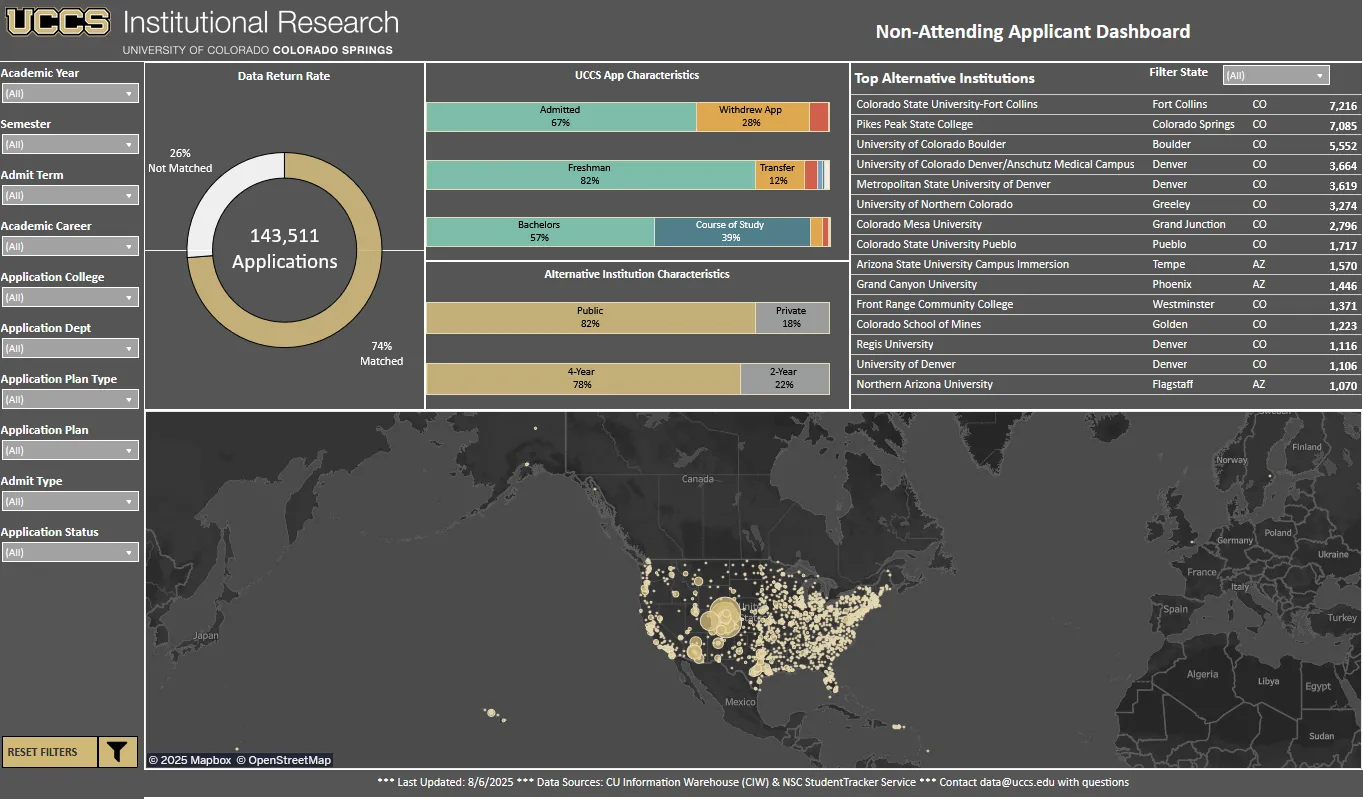Open the Application Status dropdown

tap(70, 552)
